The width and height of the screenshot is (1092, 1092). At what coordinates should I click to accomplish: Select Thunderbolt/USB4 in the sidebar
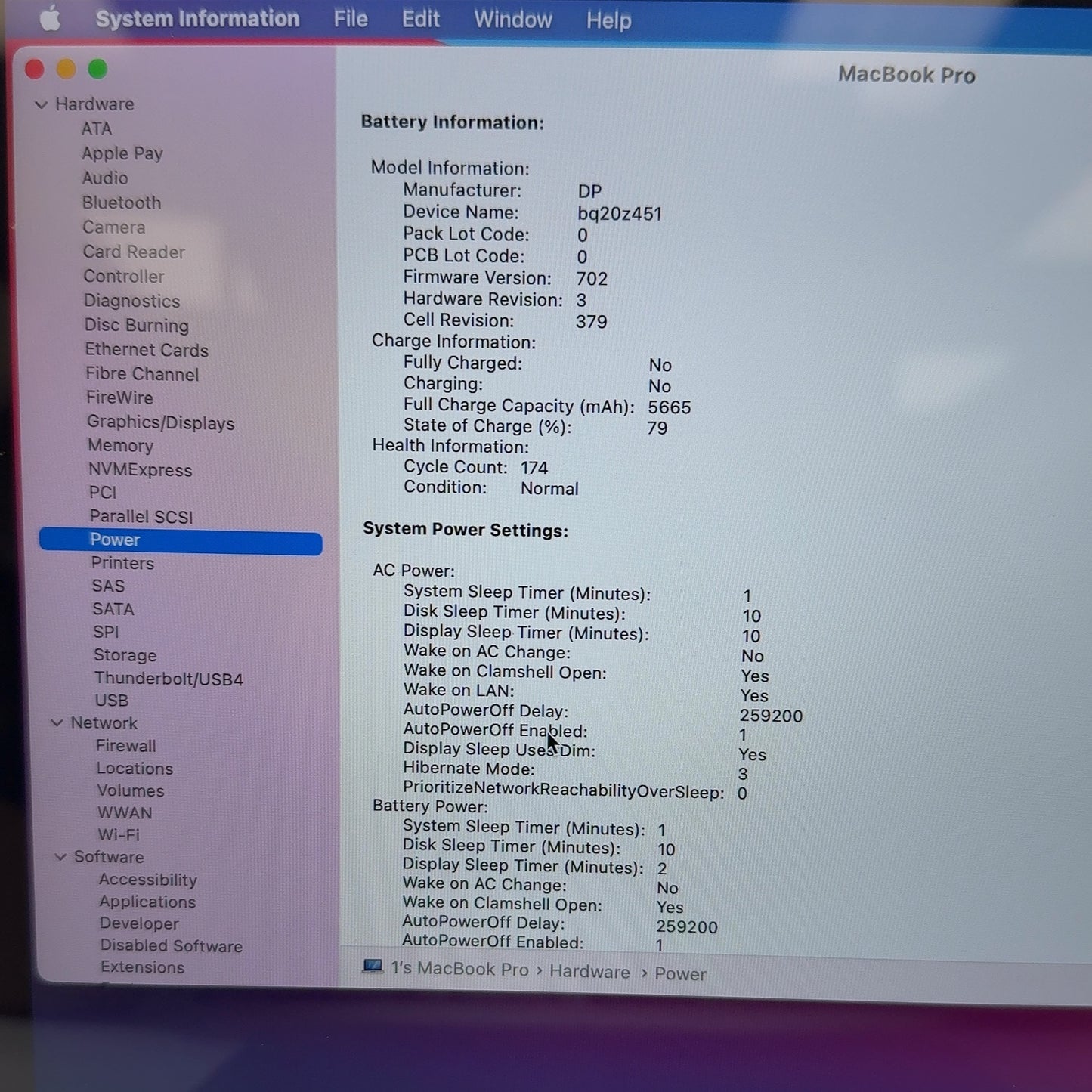[x=169, y=679]
